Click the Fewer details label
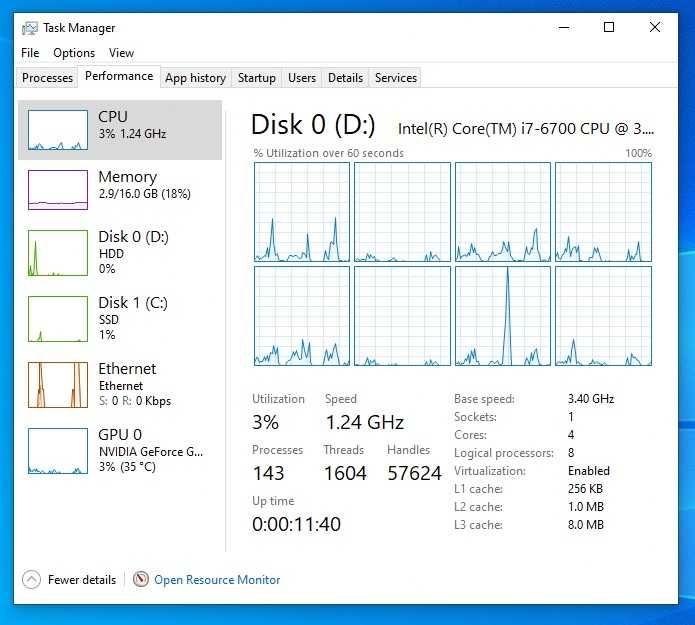 point(82,580)
